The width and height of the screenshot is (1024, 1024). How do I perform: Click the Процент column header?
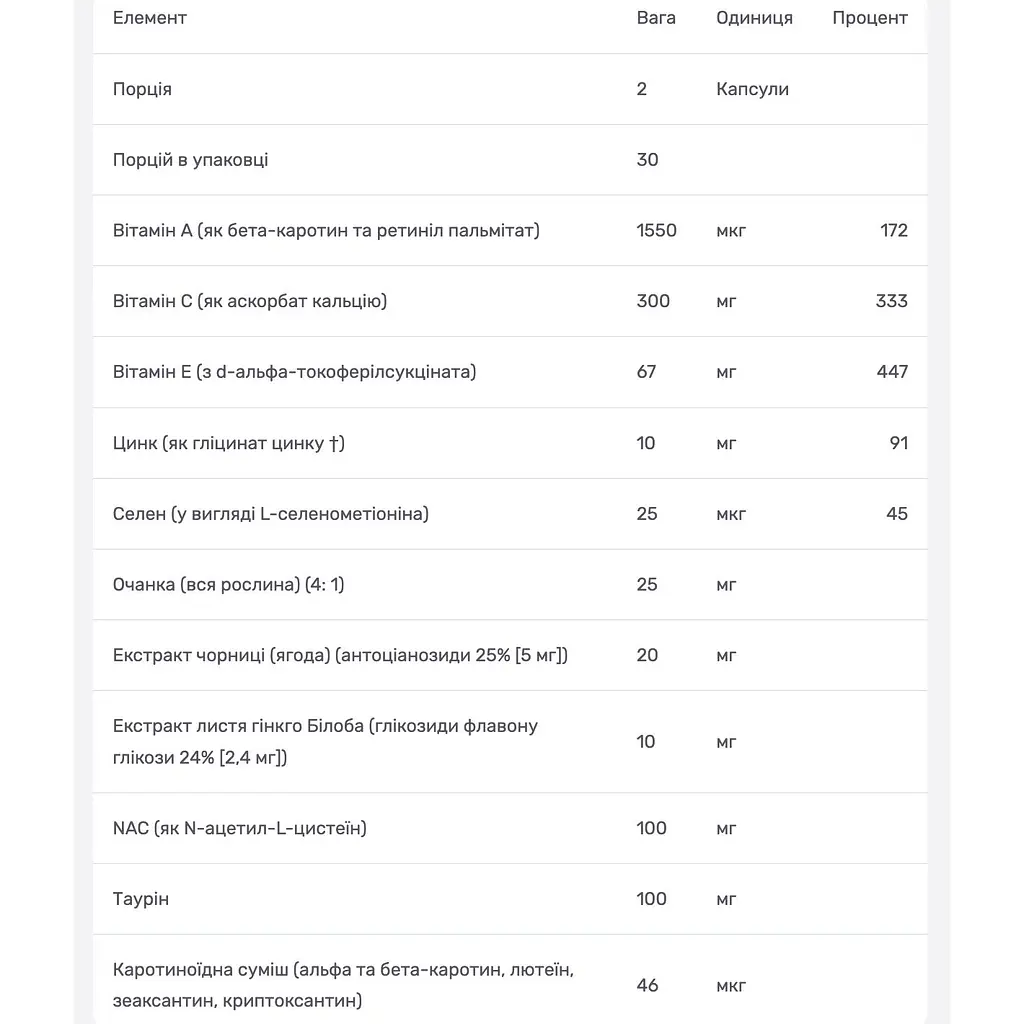click(x=870, y=18)
